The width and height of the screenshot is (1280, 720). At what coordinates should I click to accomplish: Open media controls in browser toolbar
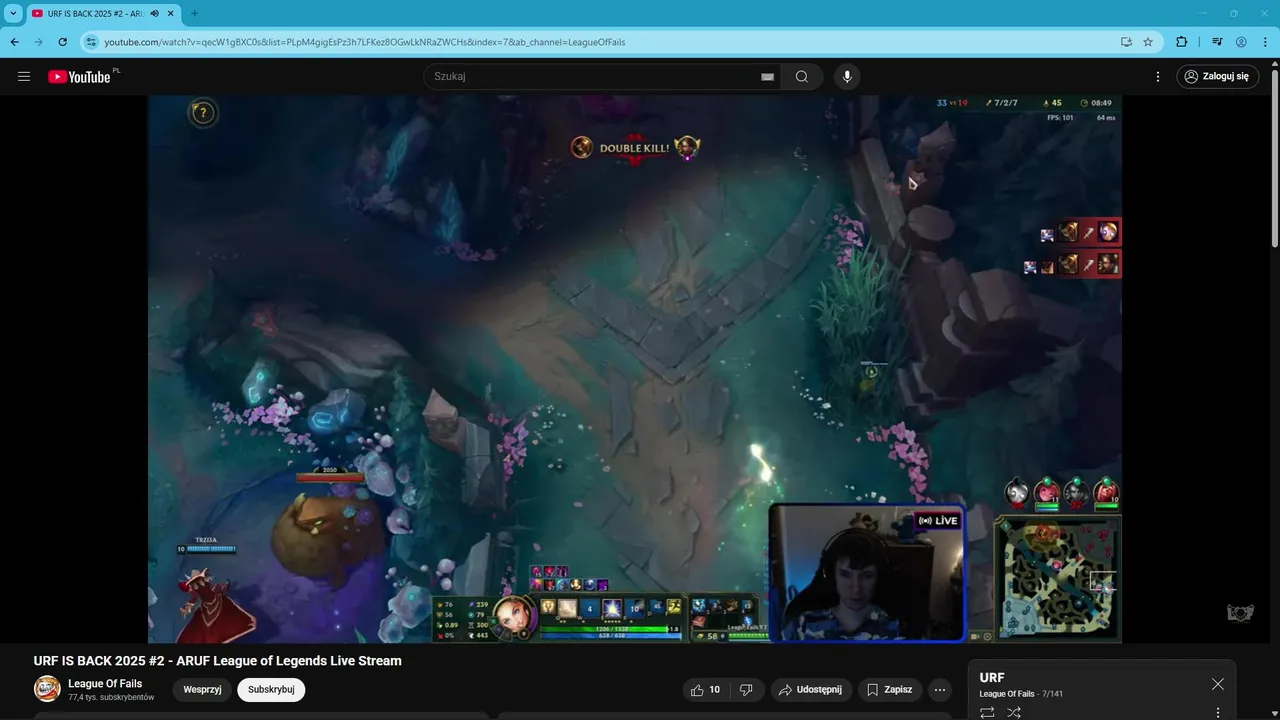[1217, 42]
